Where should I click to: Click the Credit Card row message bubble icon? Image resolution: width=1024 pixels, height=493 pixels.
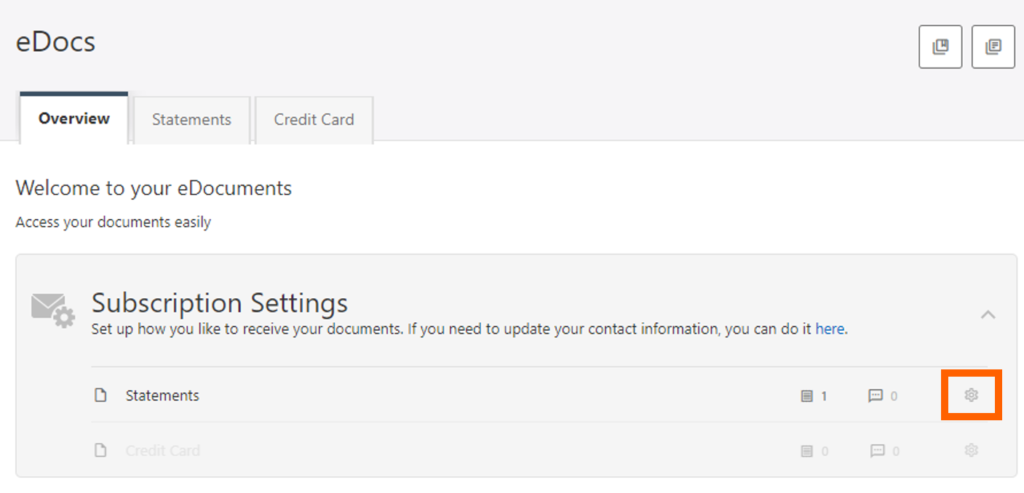pyautogui.click(x=876, y=451)
